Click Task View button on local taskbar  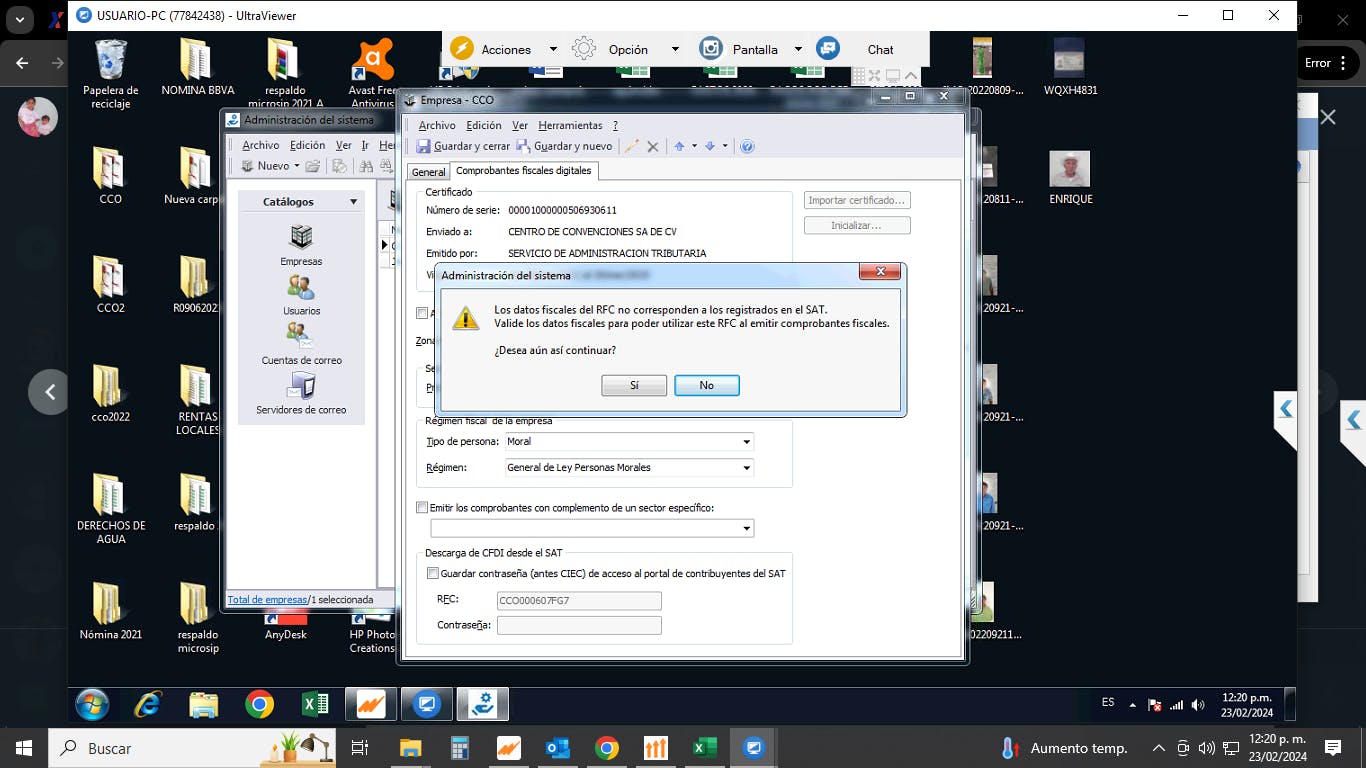tap(360, 748)
